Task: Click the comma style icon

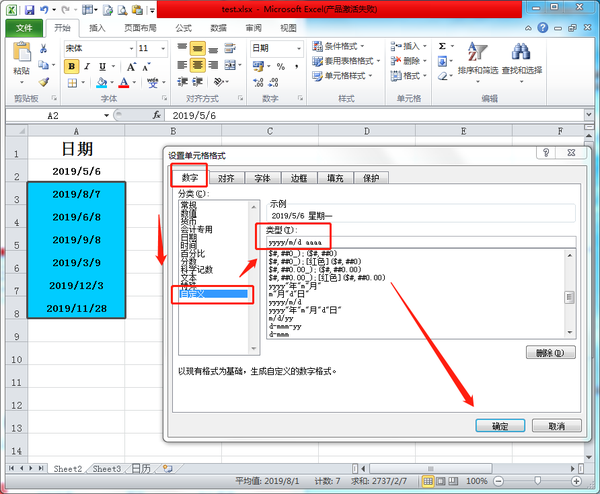Action: click(x=297, y=67)
